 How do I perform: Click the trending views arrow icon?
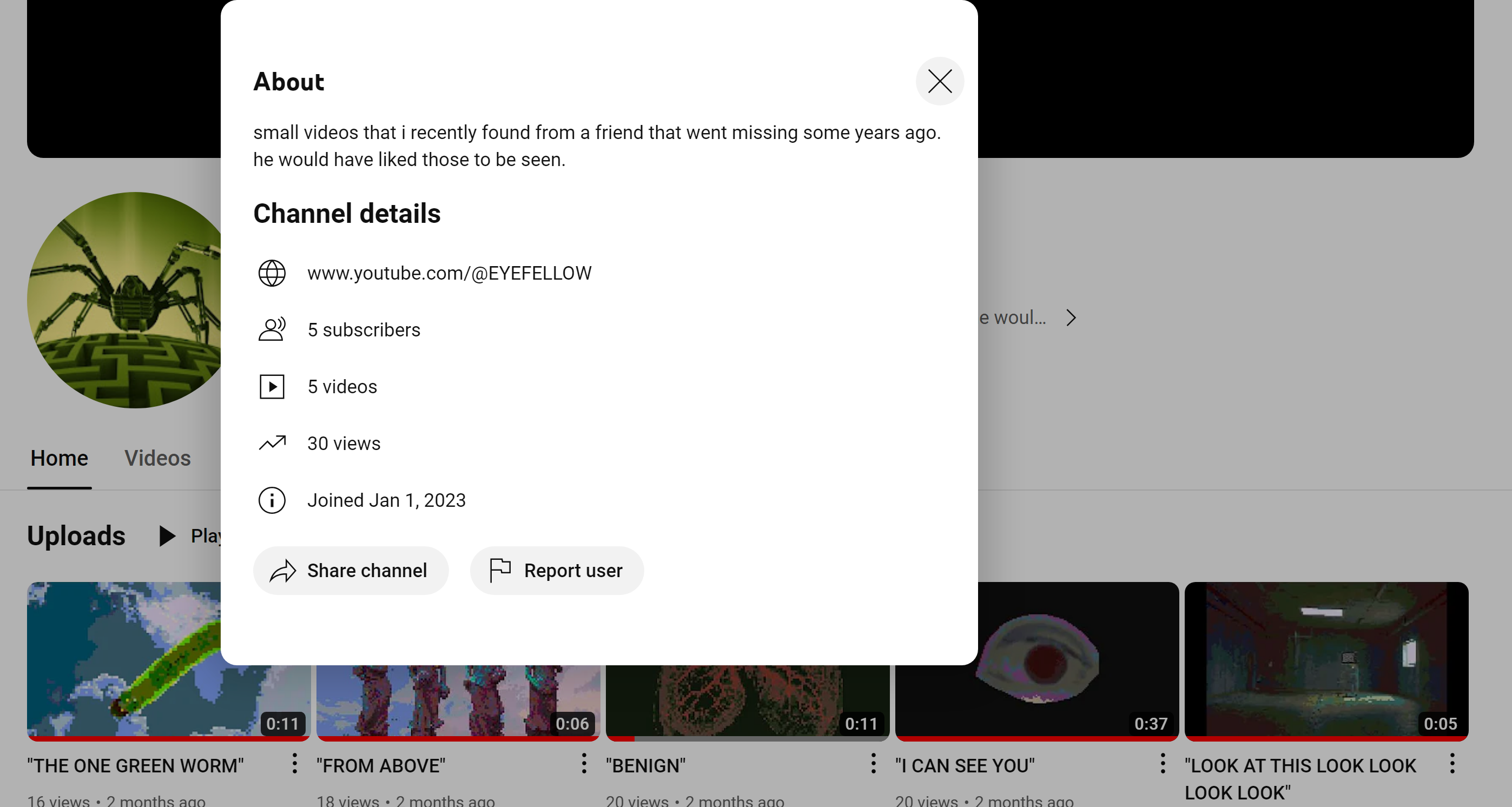pos(272,443)
